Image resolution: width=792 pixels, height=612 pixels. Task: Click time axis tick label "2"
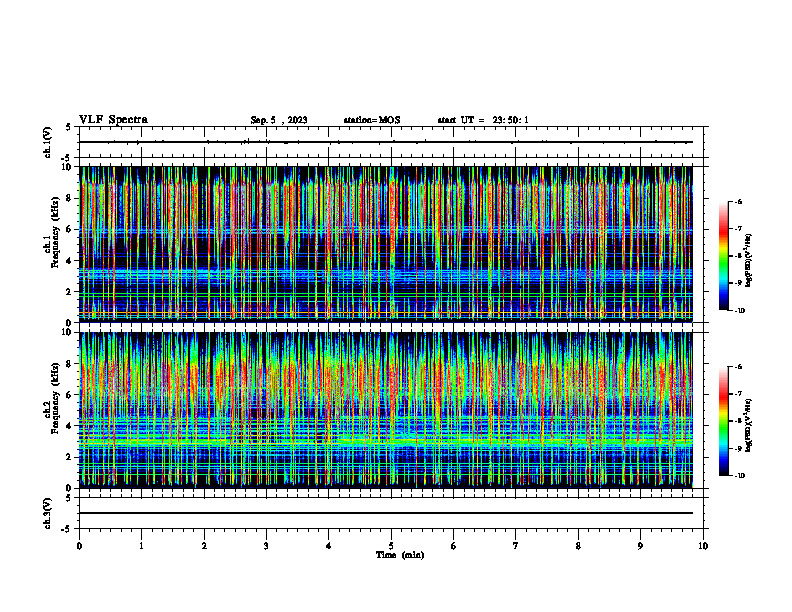[204, 546]
